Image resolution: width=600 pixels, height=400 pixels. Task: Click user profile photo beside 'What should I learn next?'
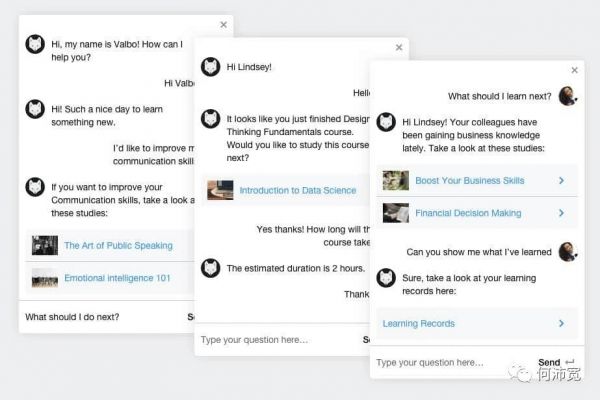567,96
